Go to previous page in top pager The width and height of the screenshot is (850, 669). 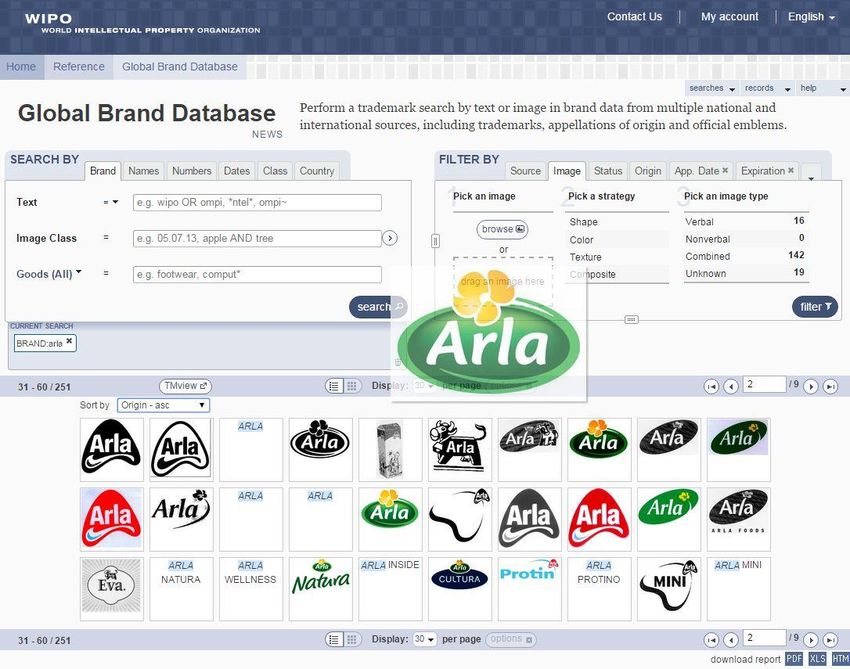pyautogui.click(x=731, y=387)
